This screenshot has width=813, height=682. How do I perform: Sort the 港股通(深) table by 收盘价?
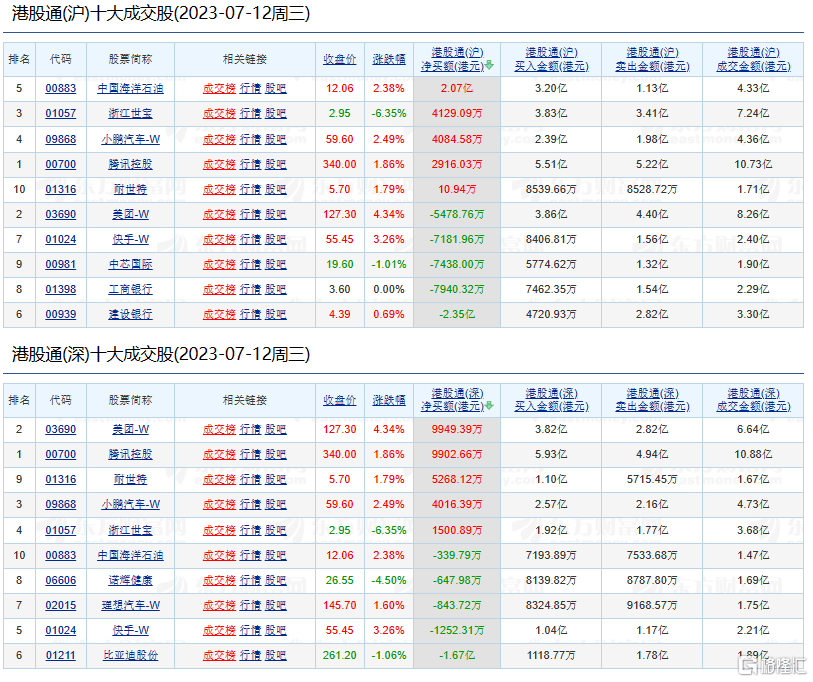click(340, 400)
